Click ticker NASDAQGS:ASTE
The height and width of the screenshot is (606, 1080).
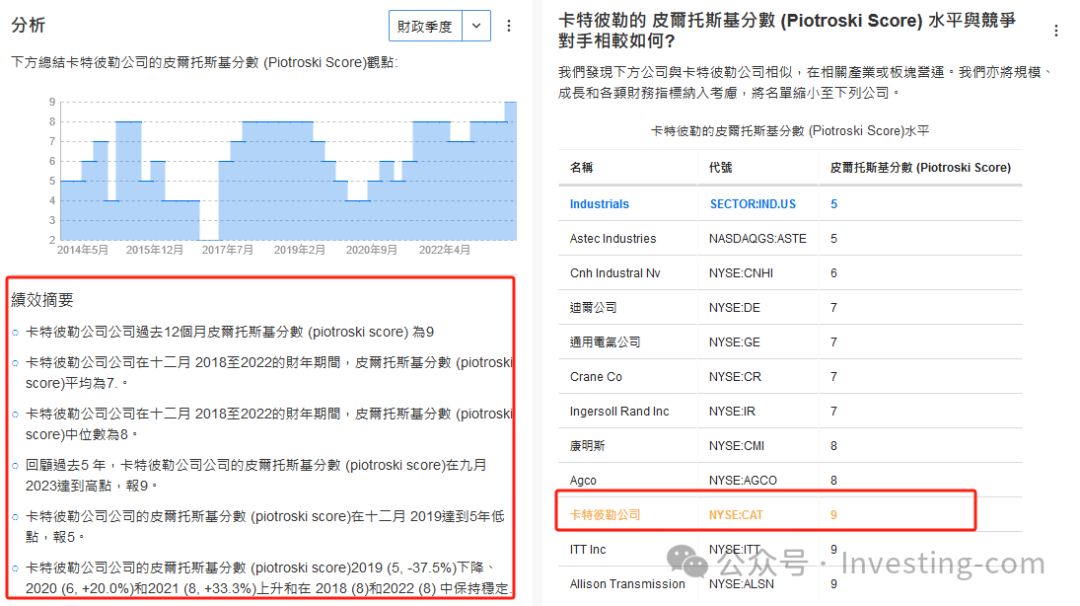(758, 239)
